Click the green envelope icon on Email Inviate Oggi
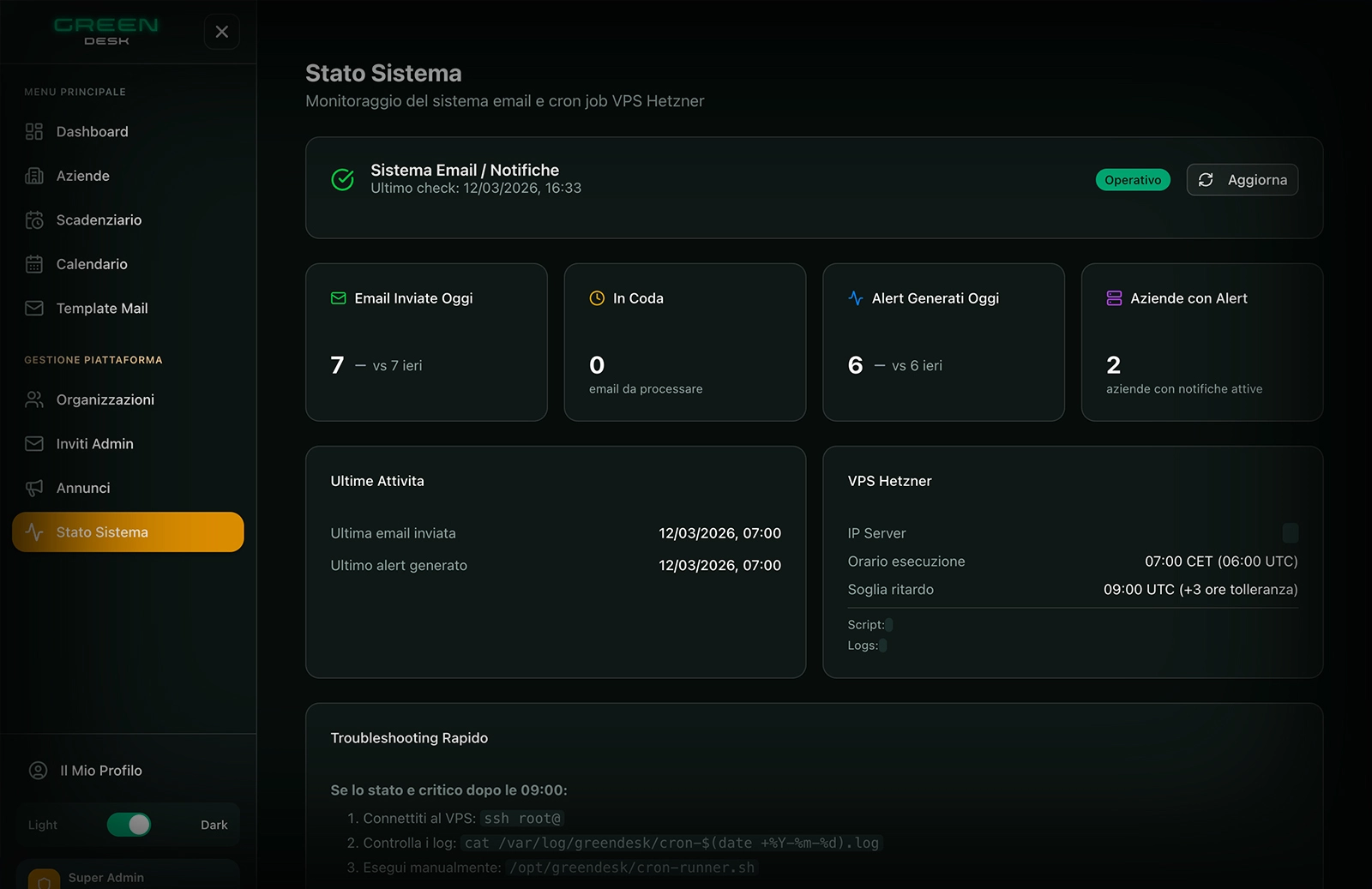The image size is (1372, 889). point(340,298)
